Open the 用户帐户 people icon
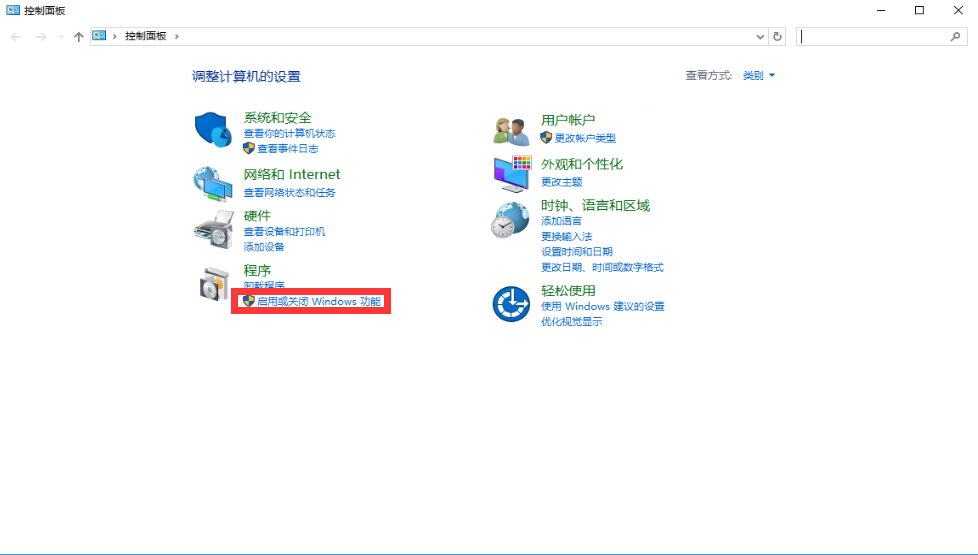Image resolution: width=978 pixels, height=555 pixels. click(x=511, y=131)
